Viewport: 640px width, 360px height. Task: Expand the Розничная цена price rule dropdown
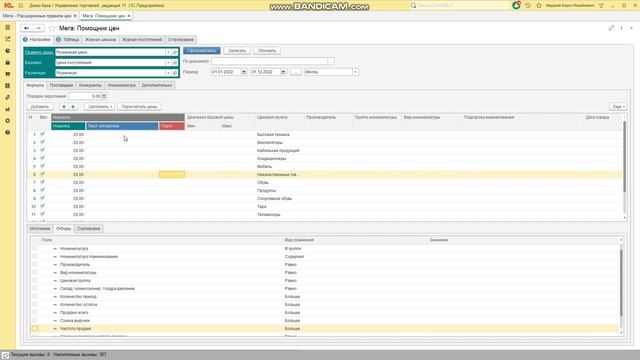168,52
